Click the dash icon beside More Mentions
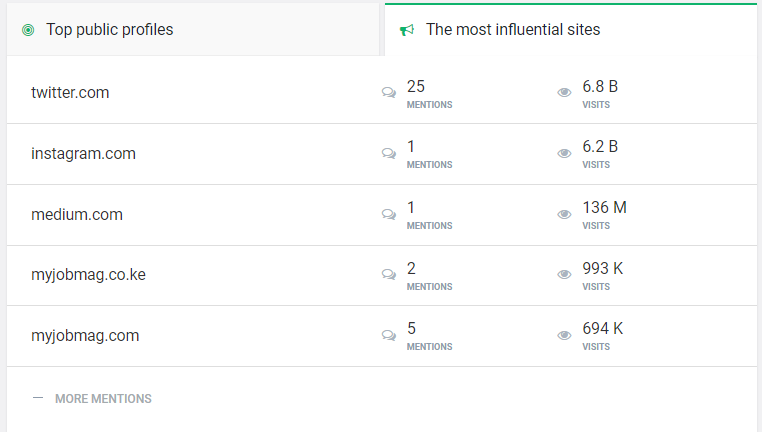 [38, 397]
